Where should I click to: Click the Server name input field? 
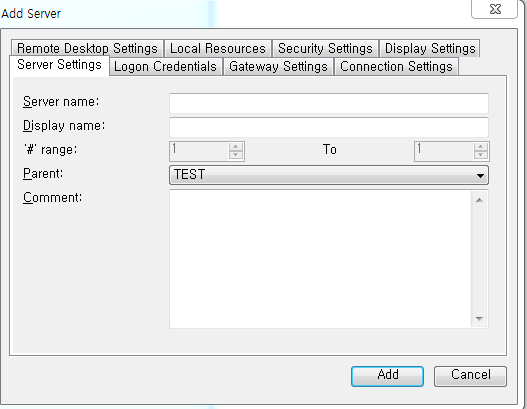[x=329, y=103]
